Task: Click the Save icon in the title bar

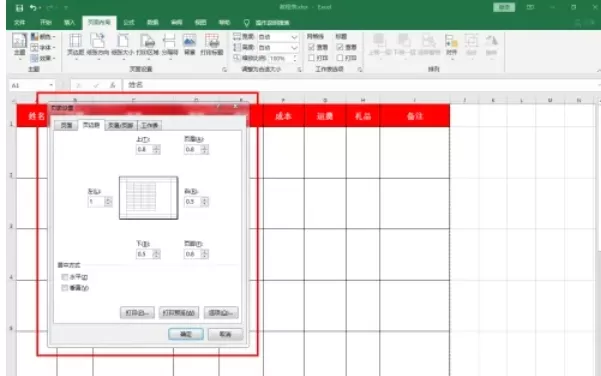Action: (x=20, y=8)
